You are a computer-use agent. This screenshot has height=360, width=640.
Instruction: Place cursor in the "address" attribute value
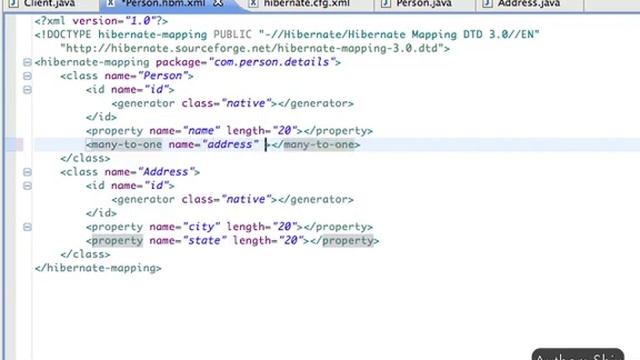pos(231,144)
